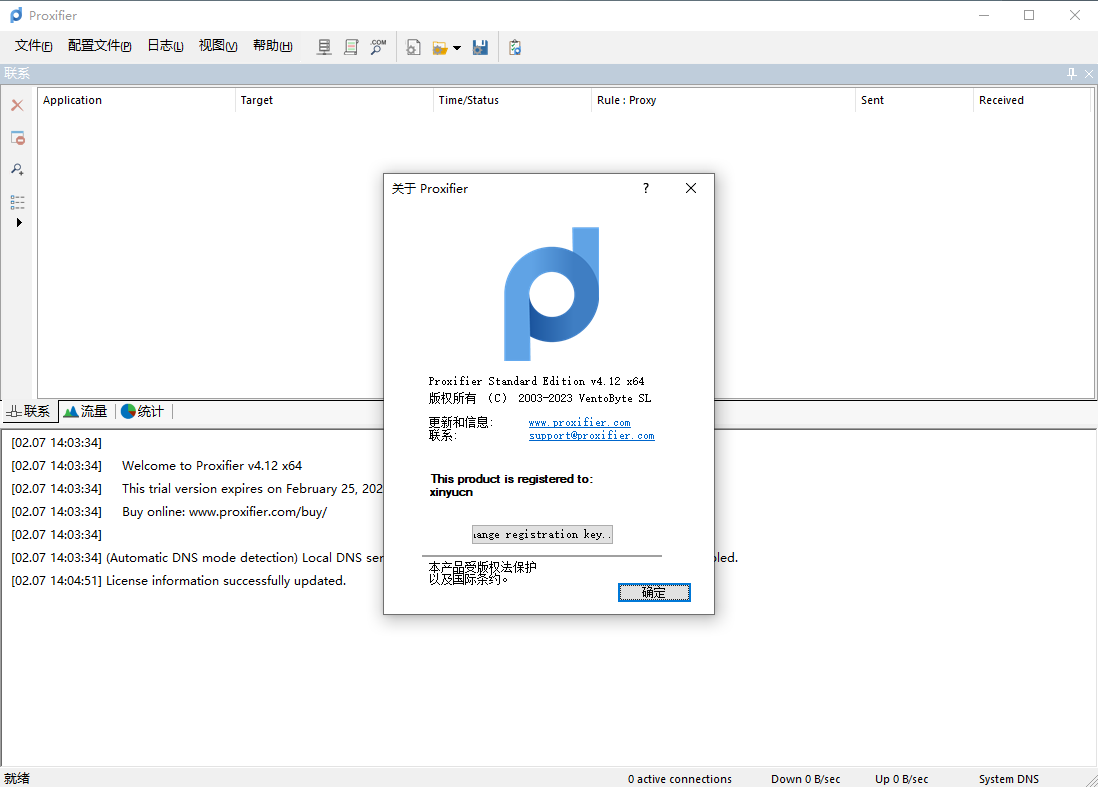
Task: Click the list view sidebar icon
Action: pyautogui.click(x=18, y=202)
